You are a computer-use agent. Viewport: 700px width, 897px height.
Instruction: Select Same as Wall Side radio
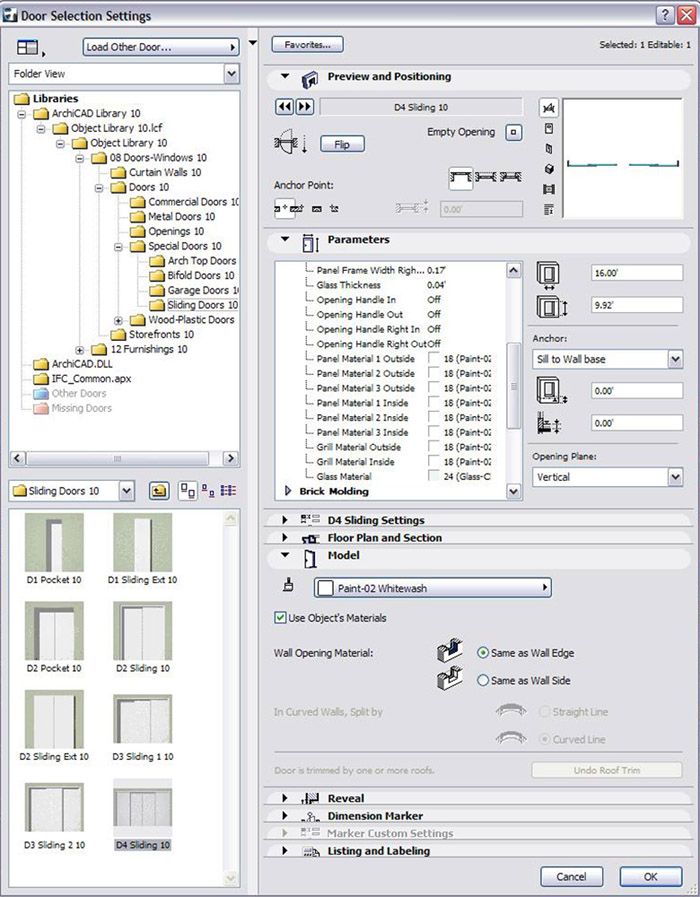click(483, 680)
